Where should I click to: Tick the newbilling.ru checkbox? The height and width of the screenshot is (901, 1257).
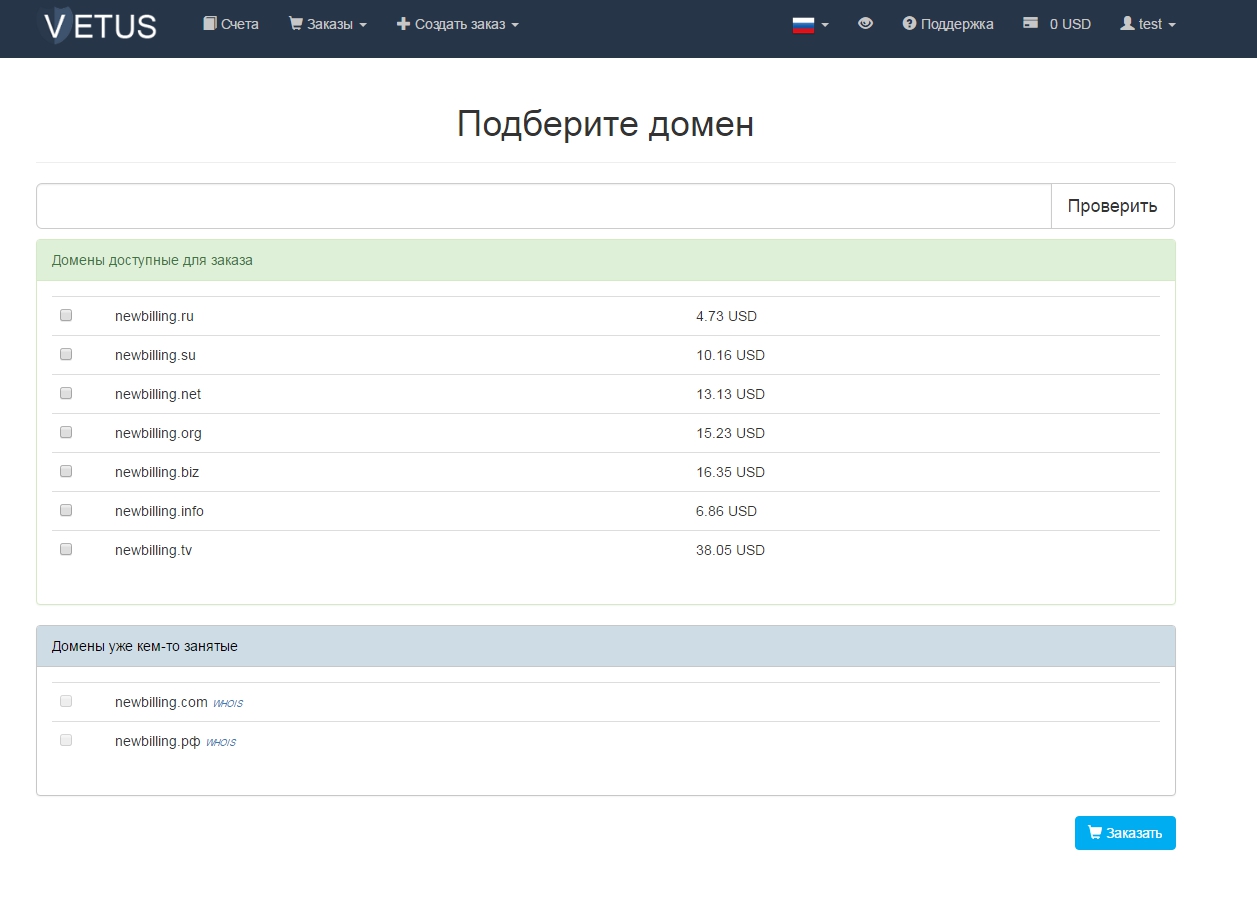[x=66, y=315]
